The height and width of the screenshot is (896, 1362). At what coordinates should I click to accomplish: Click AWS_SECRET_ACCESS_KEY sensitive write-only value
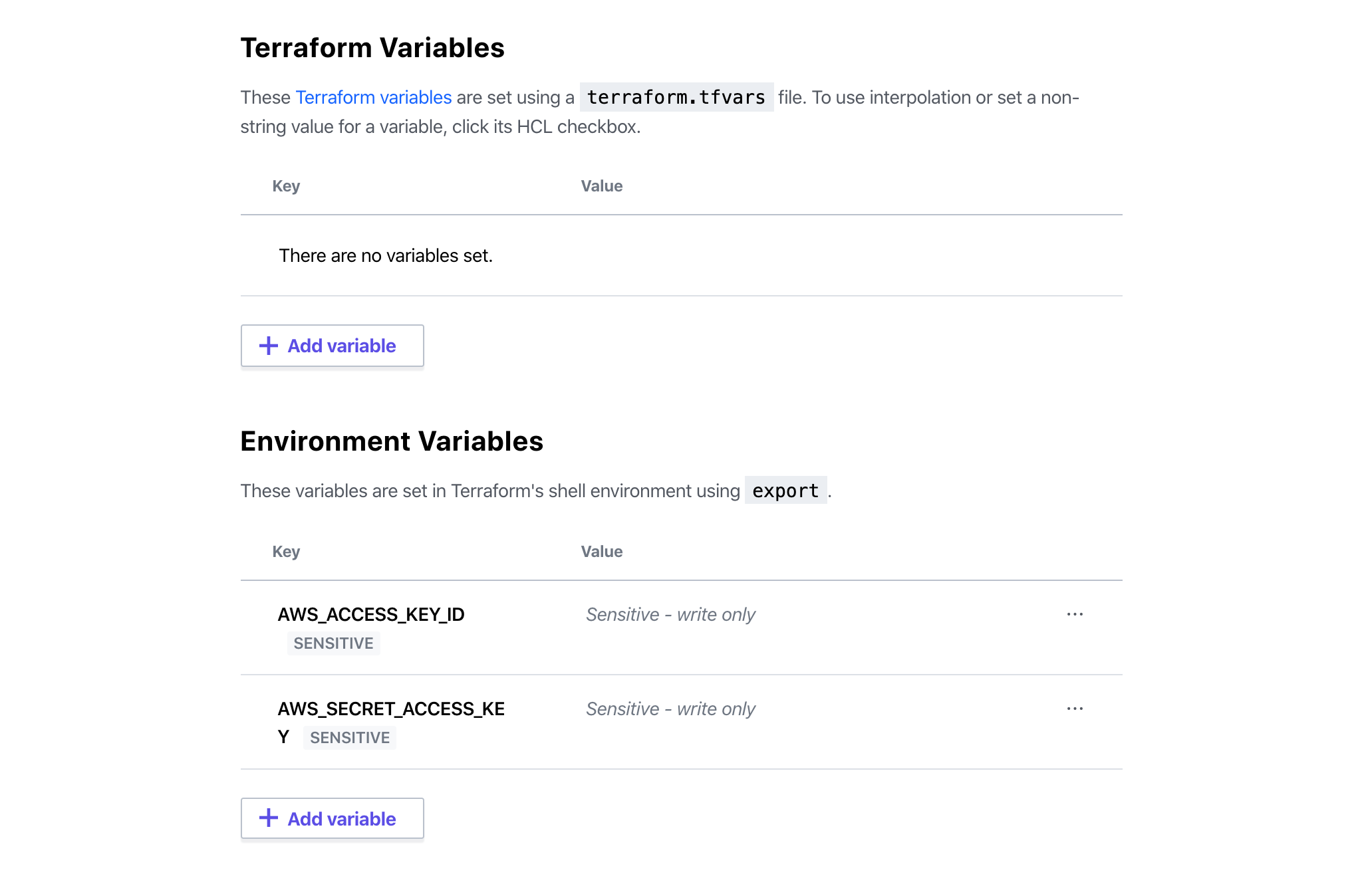(670, 709)
